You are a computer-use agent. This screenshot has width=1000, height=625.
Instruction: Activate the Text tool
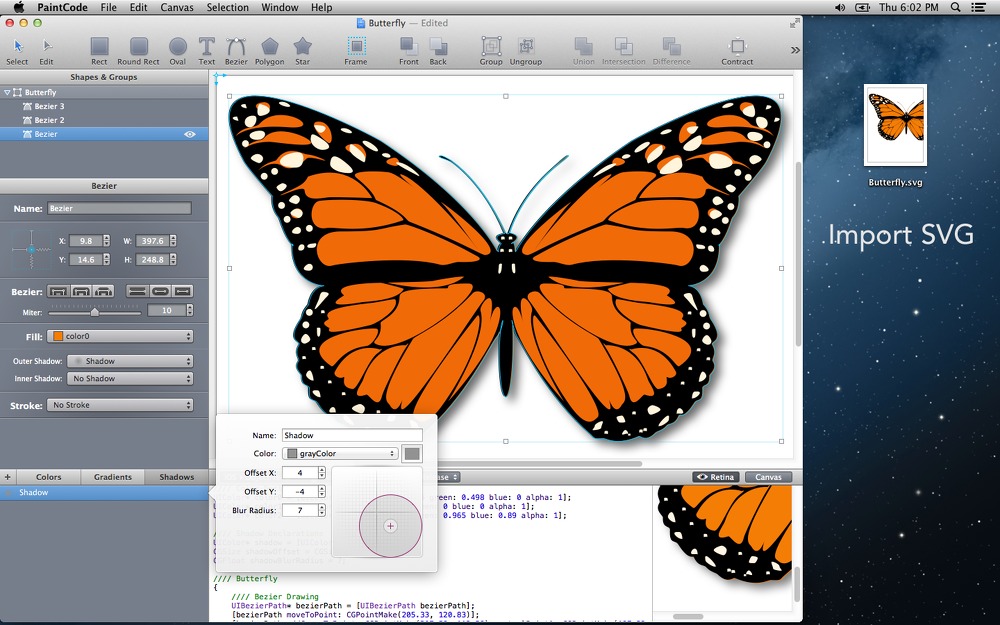point(207,51)
